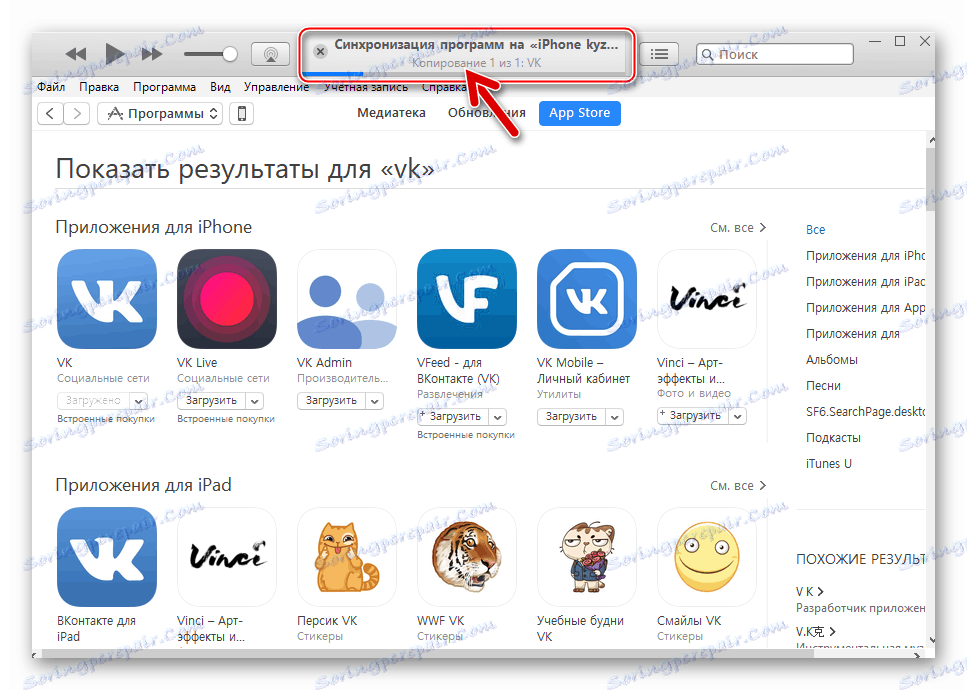Click the Загружено button under VK
Image resolution: width=967 pixels, height=690 pixels.
click(x=93, y=400)
